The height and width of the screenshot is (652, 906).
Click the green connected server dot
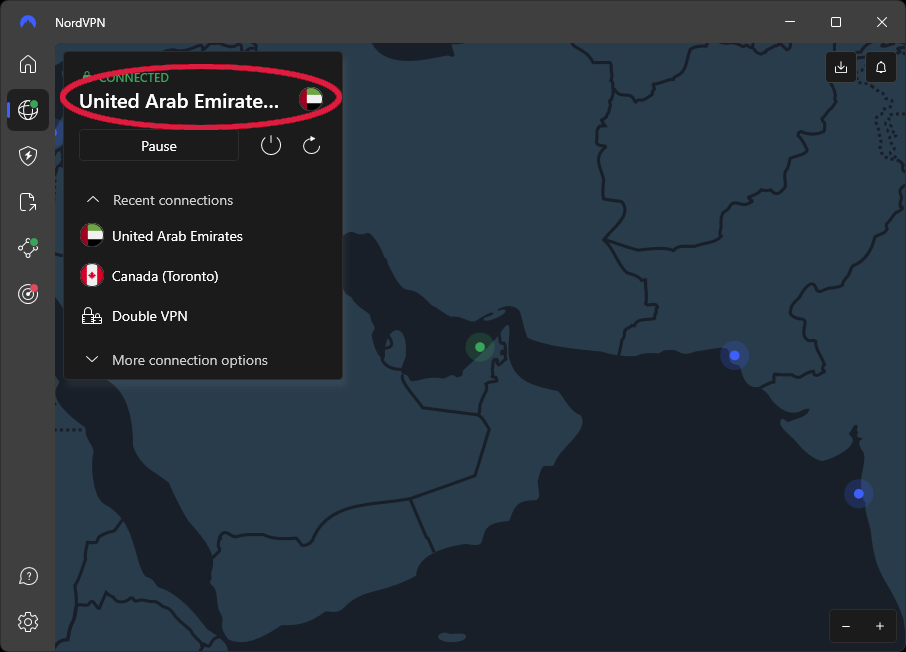pos(480,347)
